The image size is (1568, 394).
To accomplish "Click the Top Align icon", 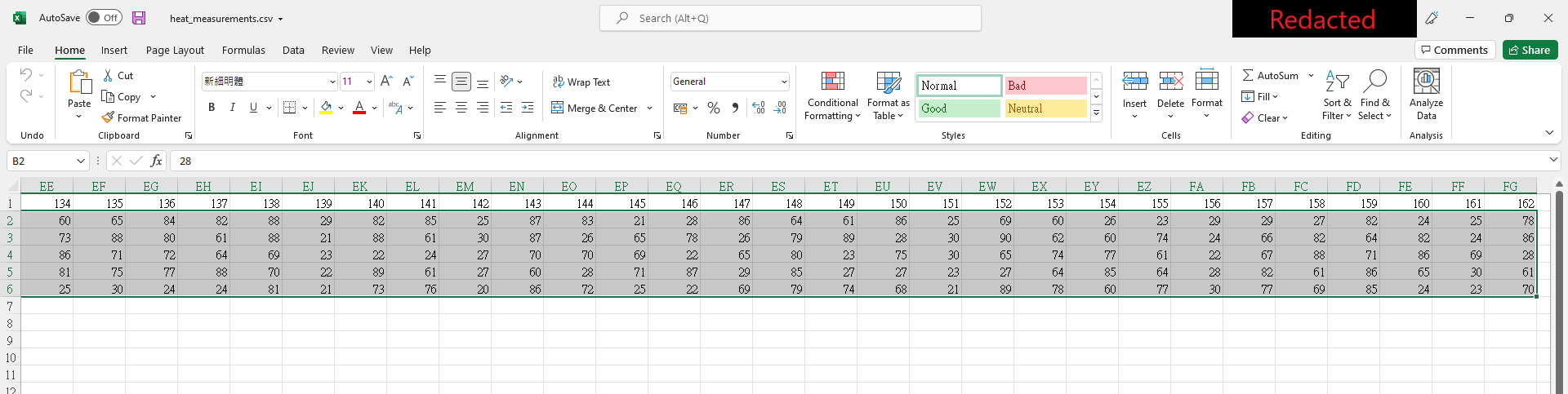I will [x=440, y=81].
